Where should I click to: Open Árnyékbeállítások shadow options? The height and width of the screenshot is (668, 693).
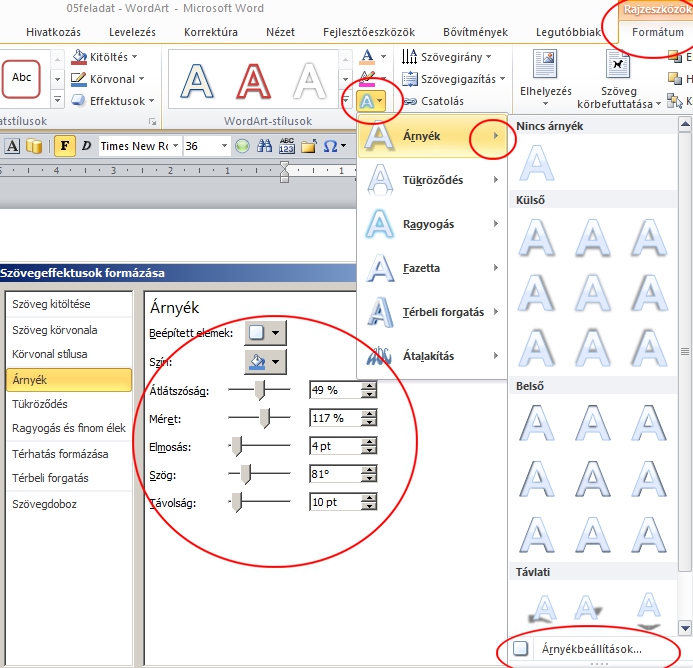[588, 649]
